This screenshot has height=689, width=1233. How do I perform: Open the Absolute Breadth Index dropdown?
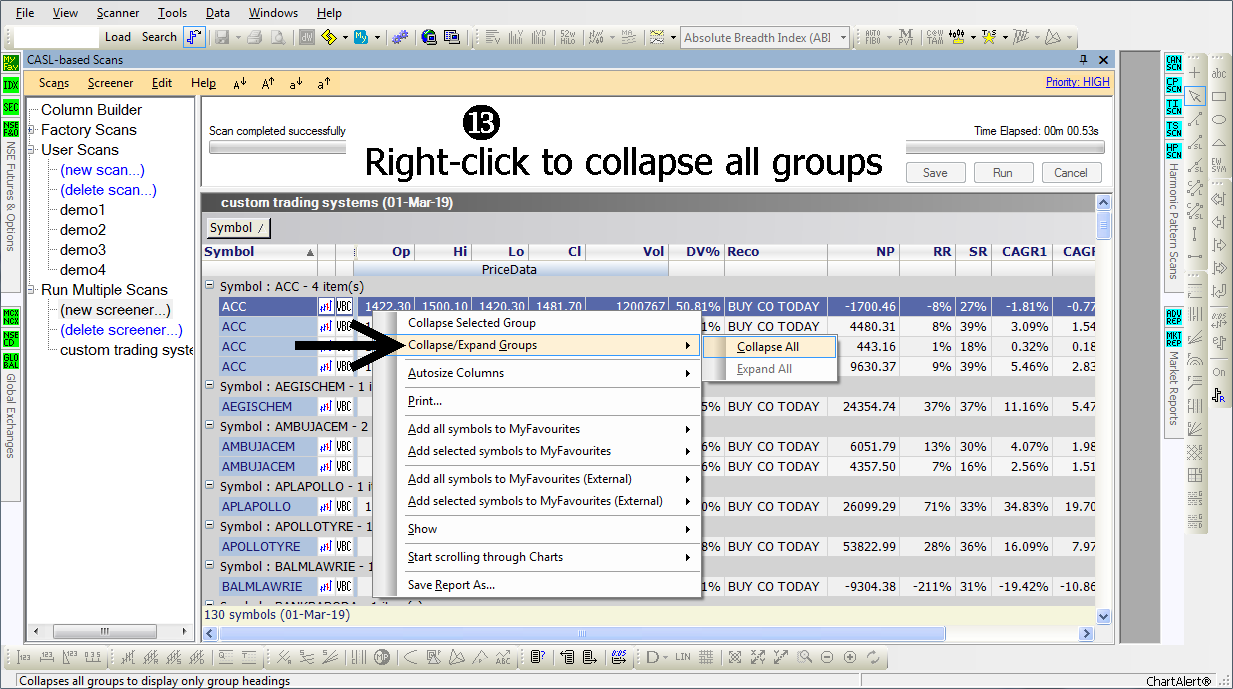[843, 38]
